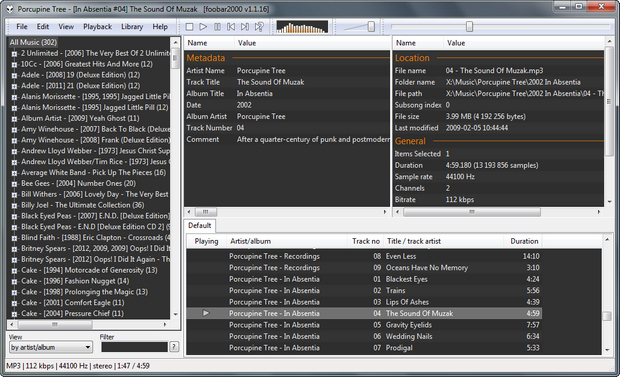Viewport: 620px width, 377px height.
Task: Select Bill Withers Lovely Day album
Action: coord(95,194)
